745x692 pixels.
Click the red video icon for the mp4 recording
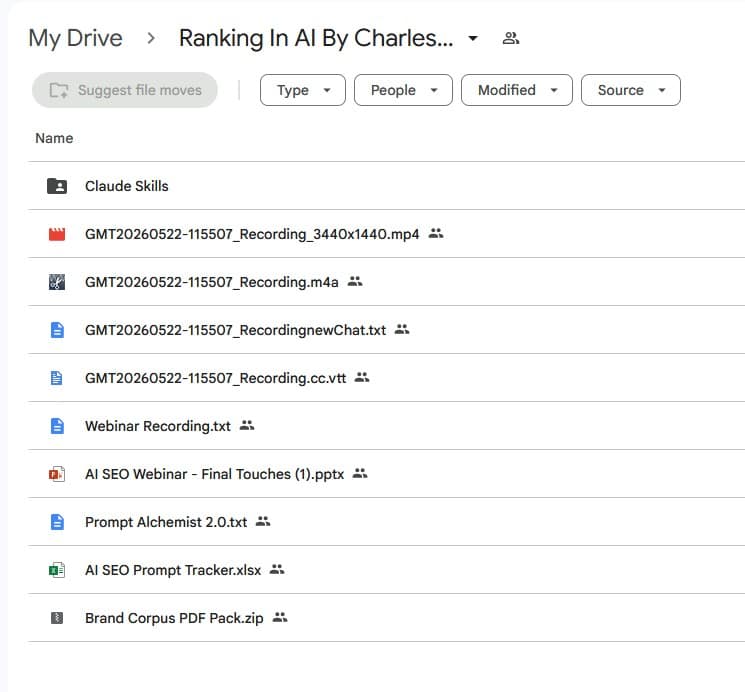[57, 234]
